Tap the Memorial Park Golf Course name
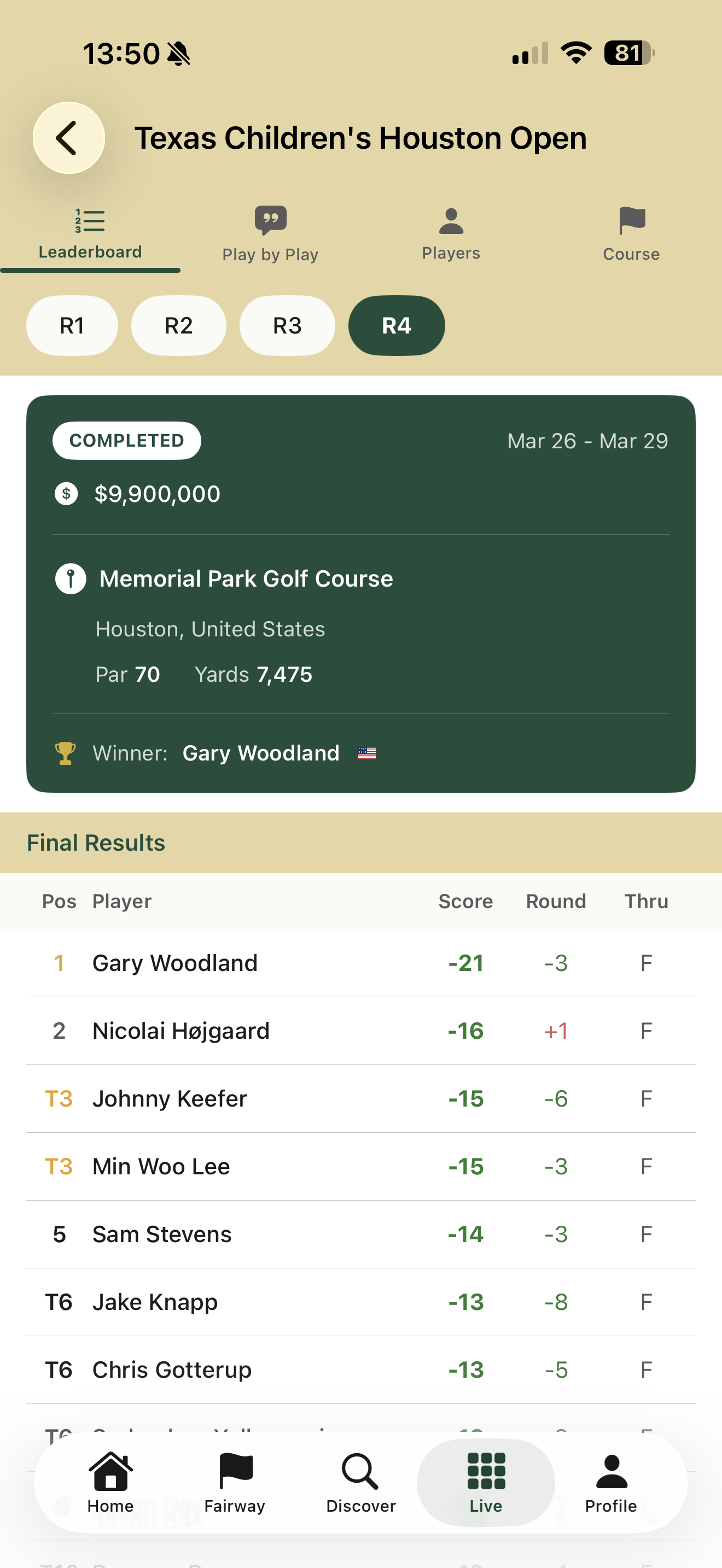 point(246,578)
